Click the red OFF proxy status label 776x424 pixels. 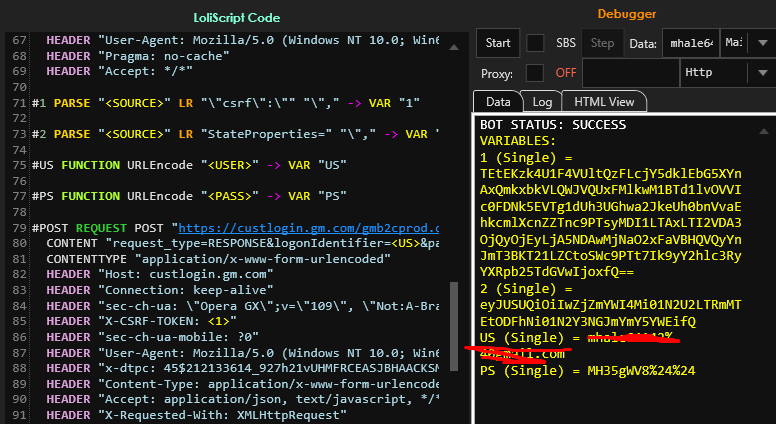click(x=566, y=73)
